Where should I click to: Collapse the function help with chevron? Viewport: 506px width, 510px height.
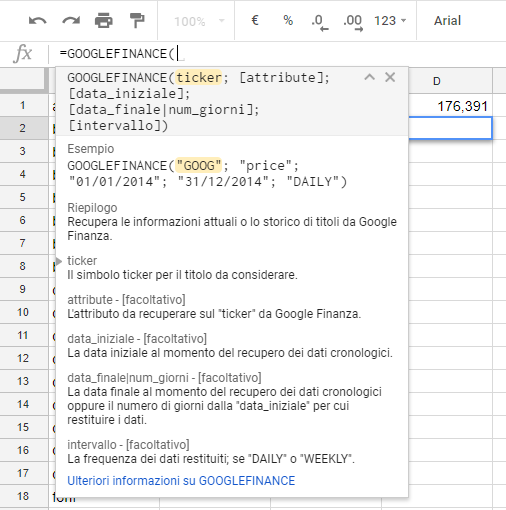pos(370,77)
